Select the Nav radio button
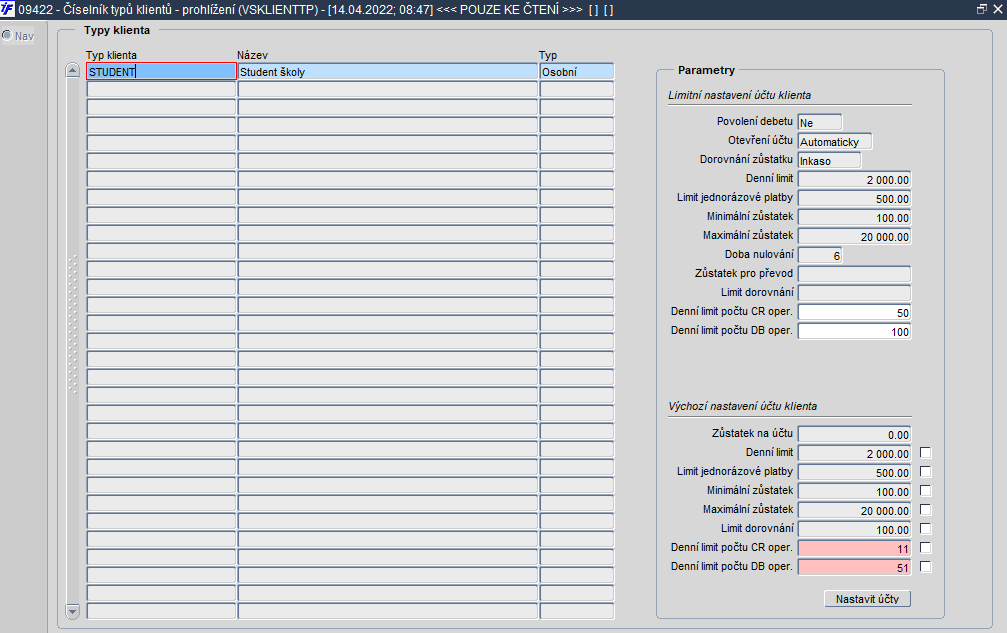Screen dimensions: 1007x633 point(7,35)
